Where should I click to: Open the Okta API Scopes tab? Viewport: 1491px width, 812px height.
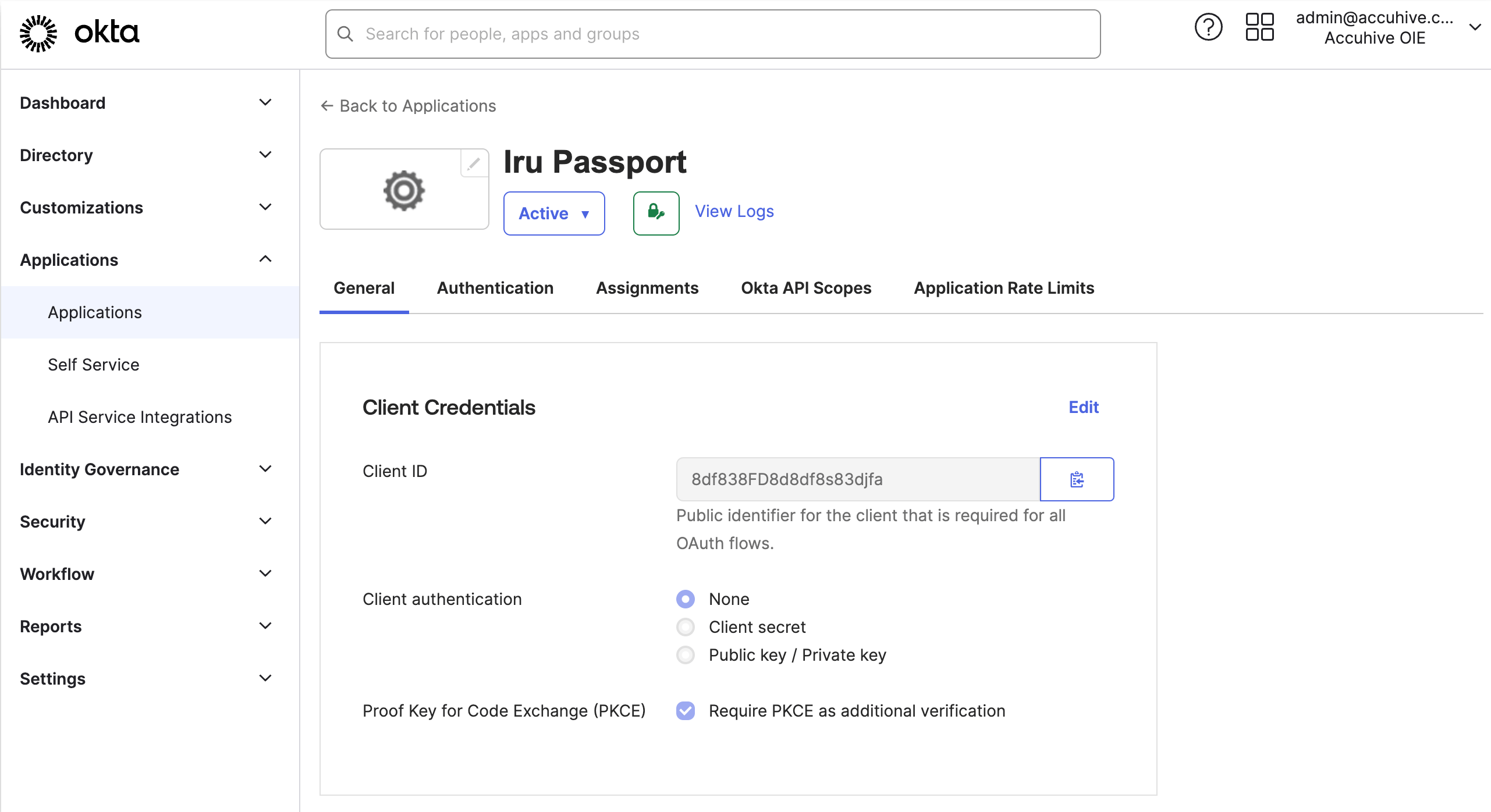point(806,289)
